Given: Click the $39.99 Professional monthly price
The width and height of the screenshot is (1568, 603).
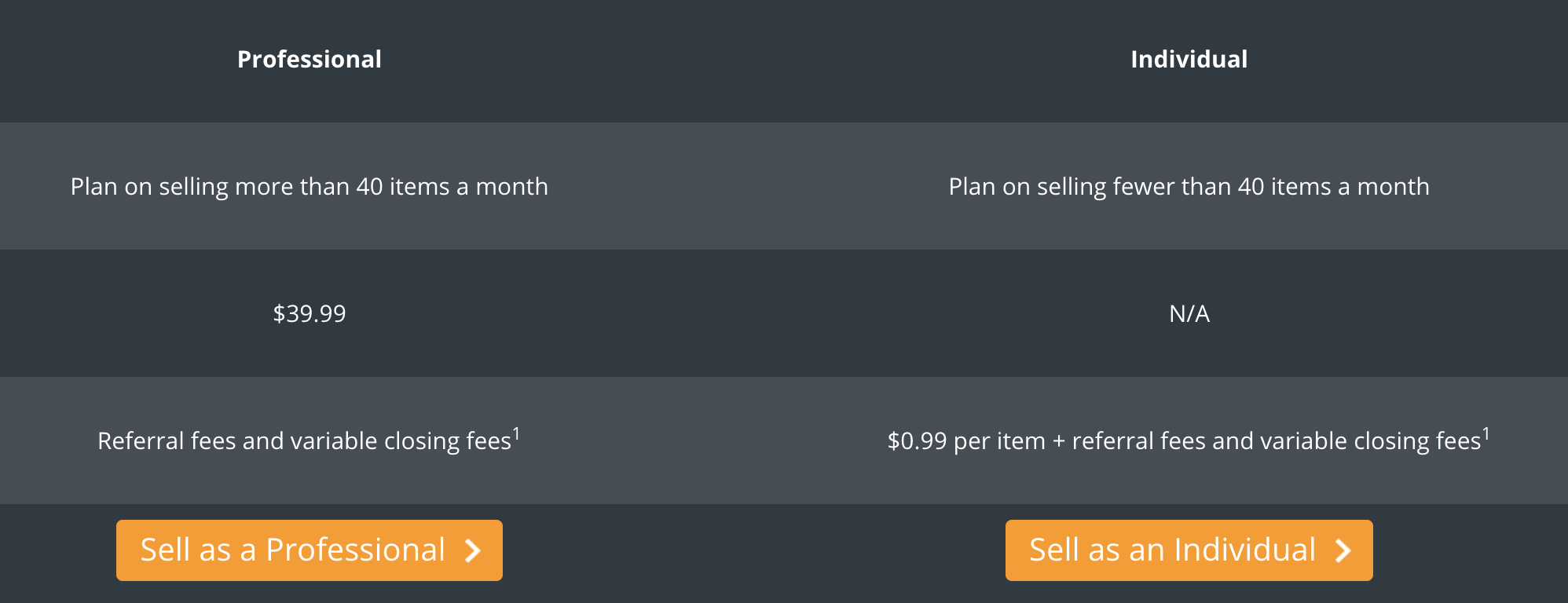Looking at the screenshot, I should [x=310, y=314].
